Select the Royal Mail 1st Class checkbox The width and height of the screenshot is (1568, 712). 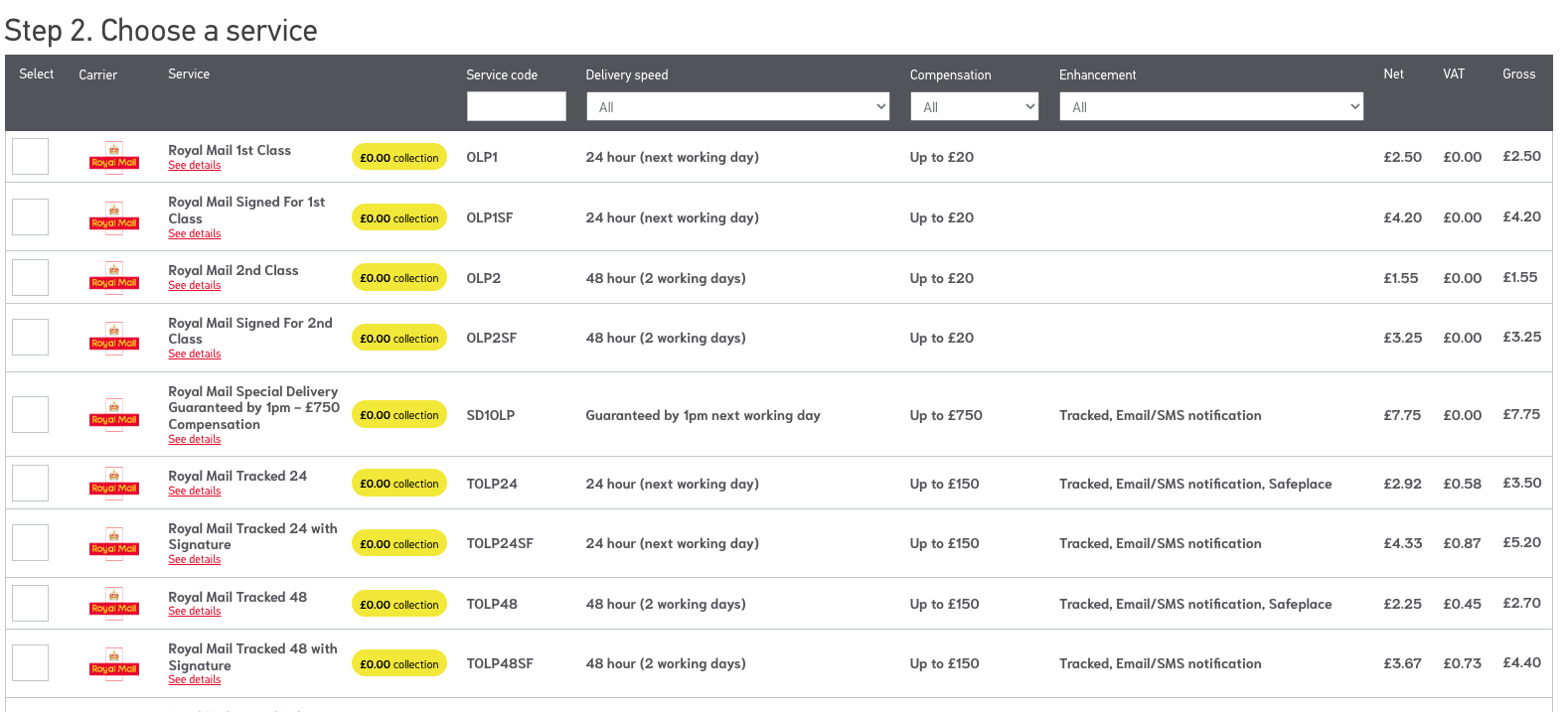click(31, 157)
